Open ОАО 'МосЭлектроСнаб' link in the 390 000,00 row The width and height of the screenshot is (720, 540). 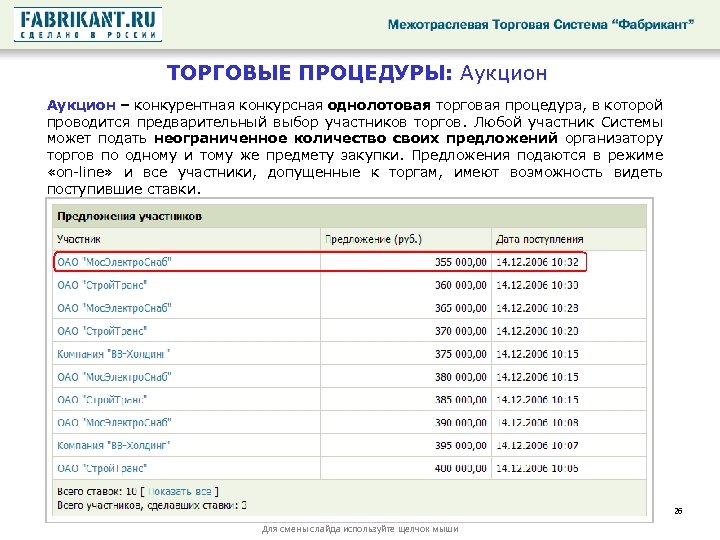[114, 422]
